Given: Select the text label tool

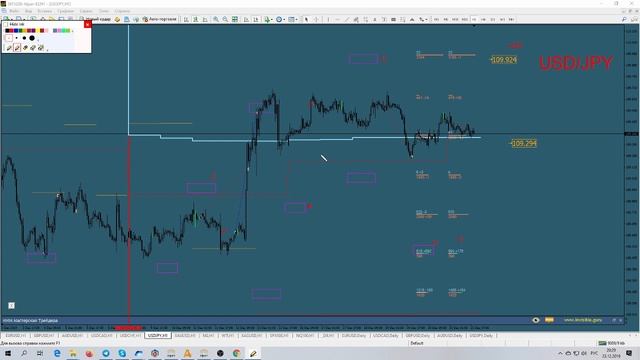Looking at the screenshot, I should [x=384, y=19].
